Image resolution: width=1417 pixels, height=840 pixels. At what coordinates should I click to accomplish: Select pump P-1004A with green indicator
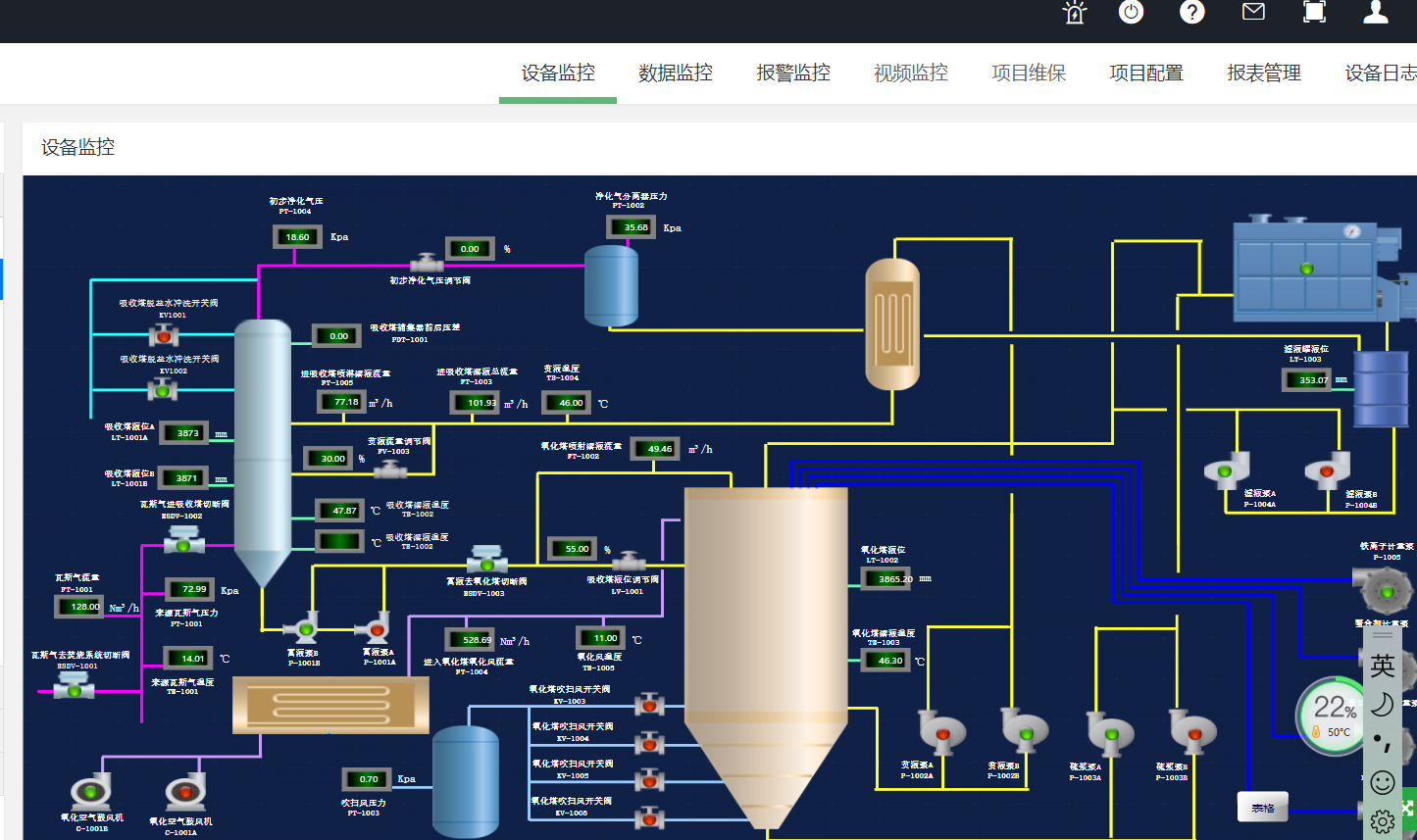(1226, 470)
